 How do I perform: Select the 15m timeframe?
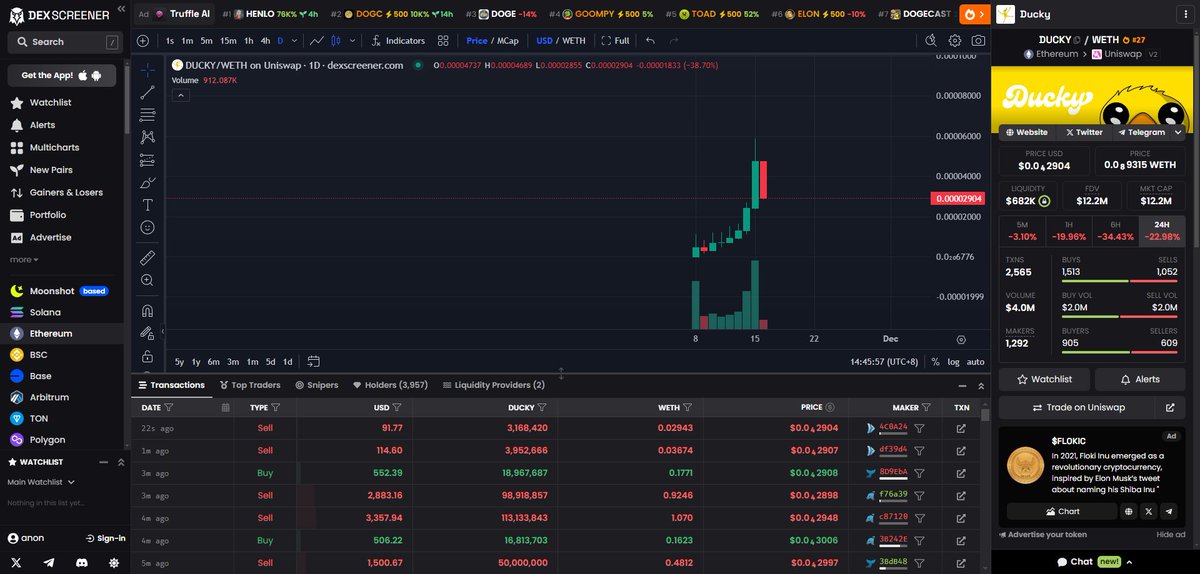(228, 41)
